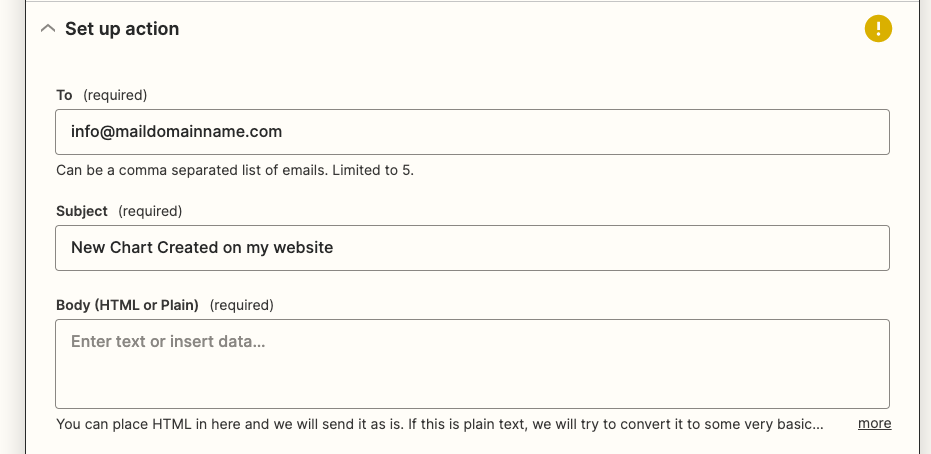Click the 'Enter text or insert data…' placeholder
The image size is (931, 454).
coord(168,341)
